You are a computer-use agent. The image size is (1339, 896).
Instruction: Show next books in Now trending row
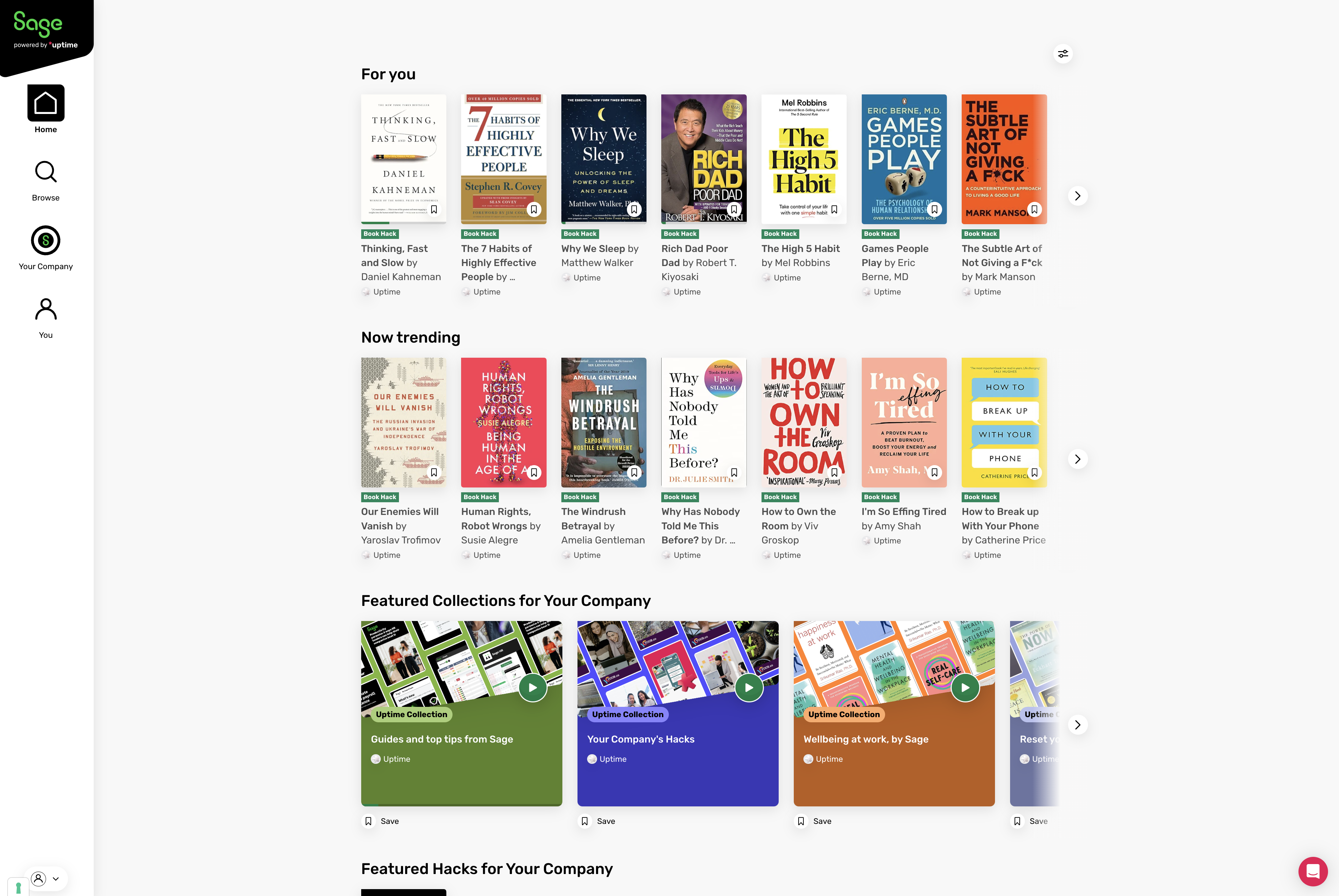1077,459
